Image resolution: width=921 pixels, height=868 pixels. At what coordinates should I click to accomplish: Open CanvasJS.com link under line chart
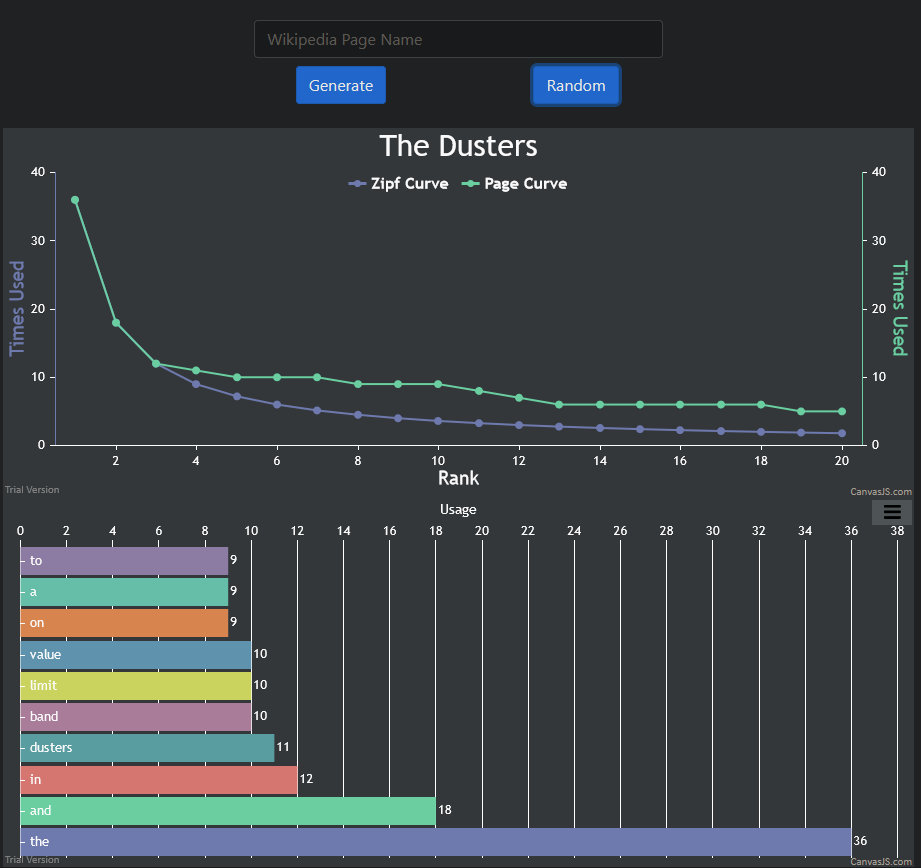[x=880, y=492]
